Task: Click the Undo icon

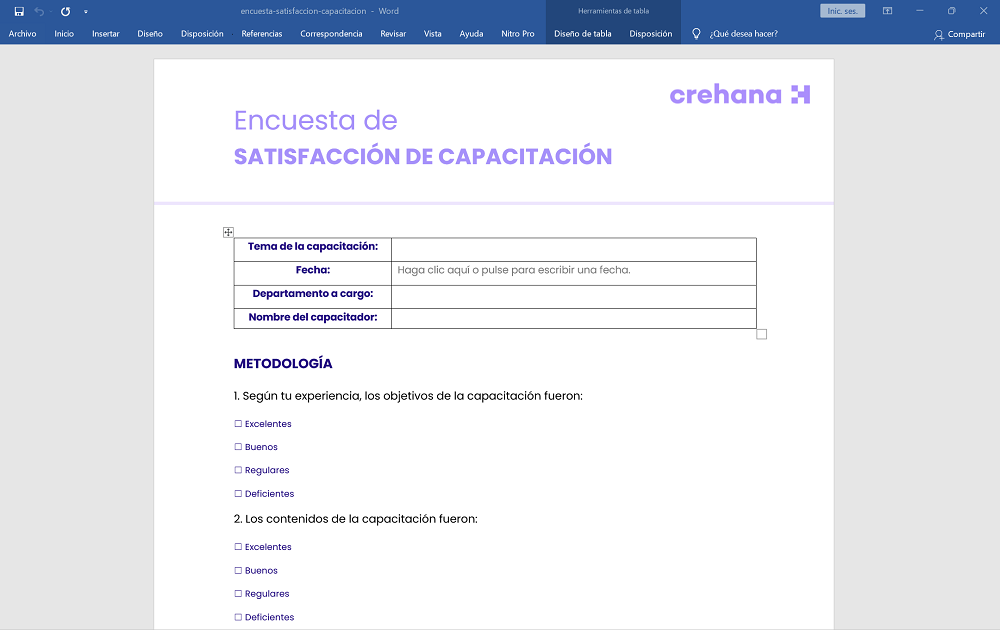Action: coord(37,12)
